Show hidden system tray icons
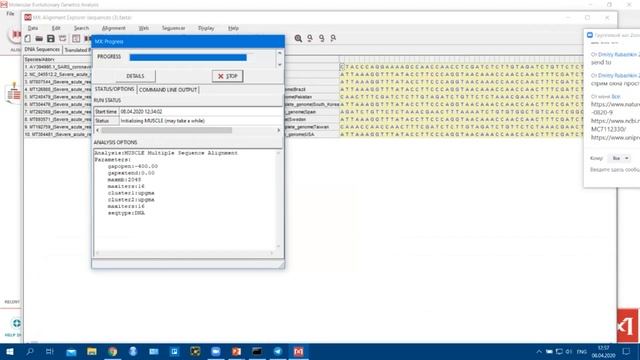Viewport: 640px width, 360px height. coord(539,351)
